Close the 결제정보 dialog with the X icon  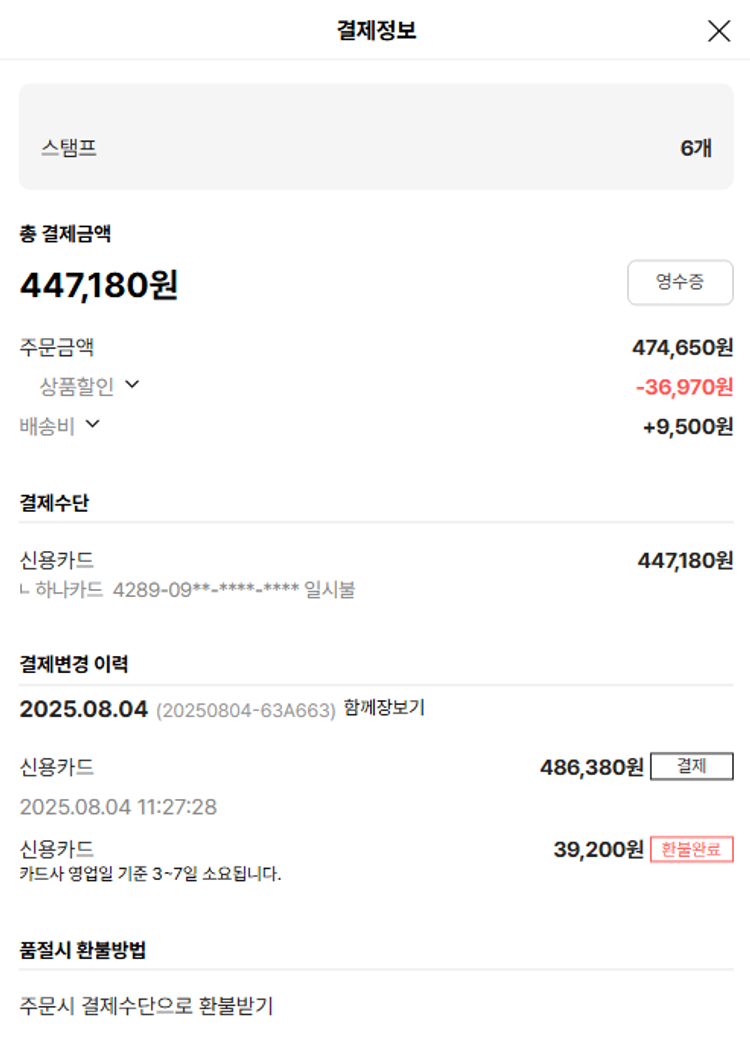coord(718,31)
